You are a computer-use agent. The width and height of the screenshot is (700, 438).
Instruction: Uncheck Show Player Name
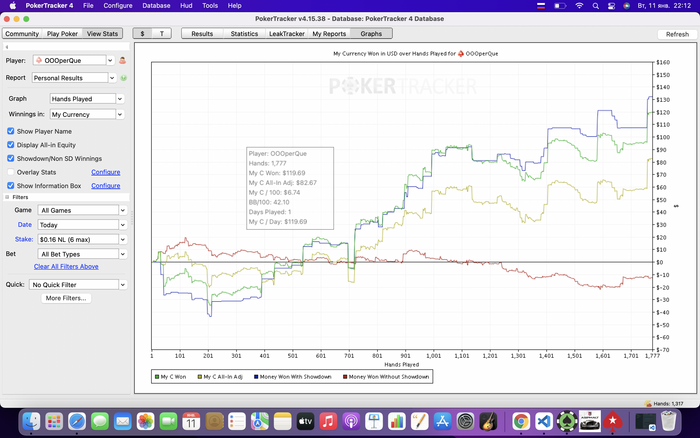[11, 131]
